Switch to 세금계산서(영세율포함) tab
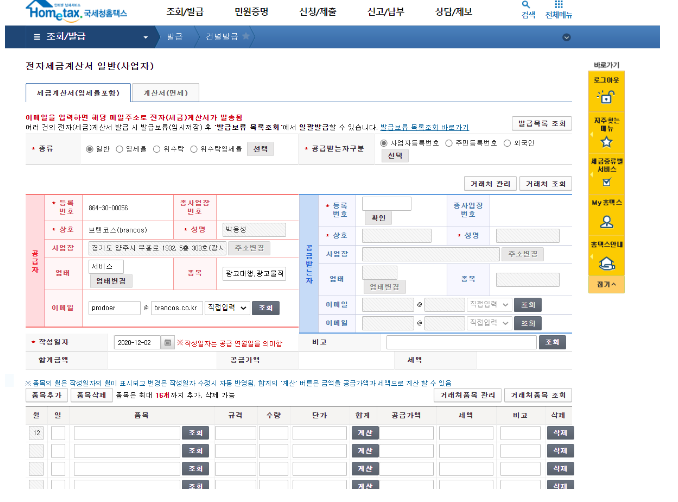 (78, 93)
